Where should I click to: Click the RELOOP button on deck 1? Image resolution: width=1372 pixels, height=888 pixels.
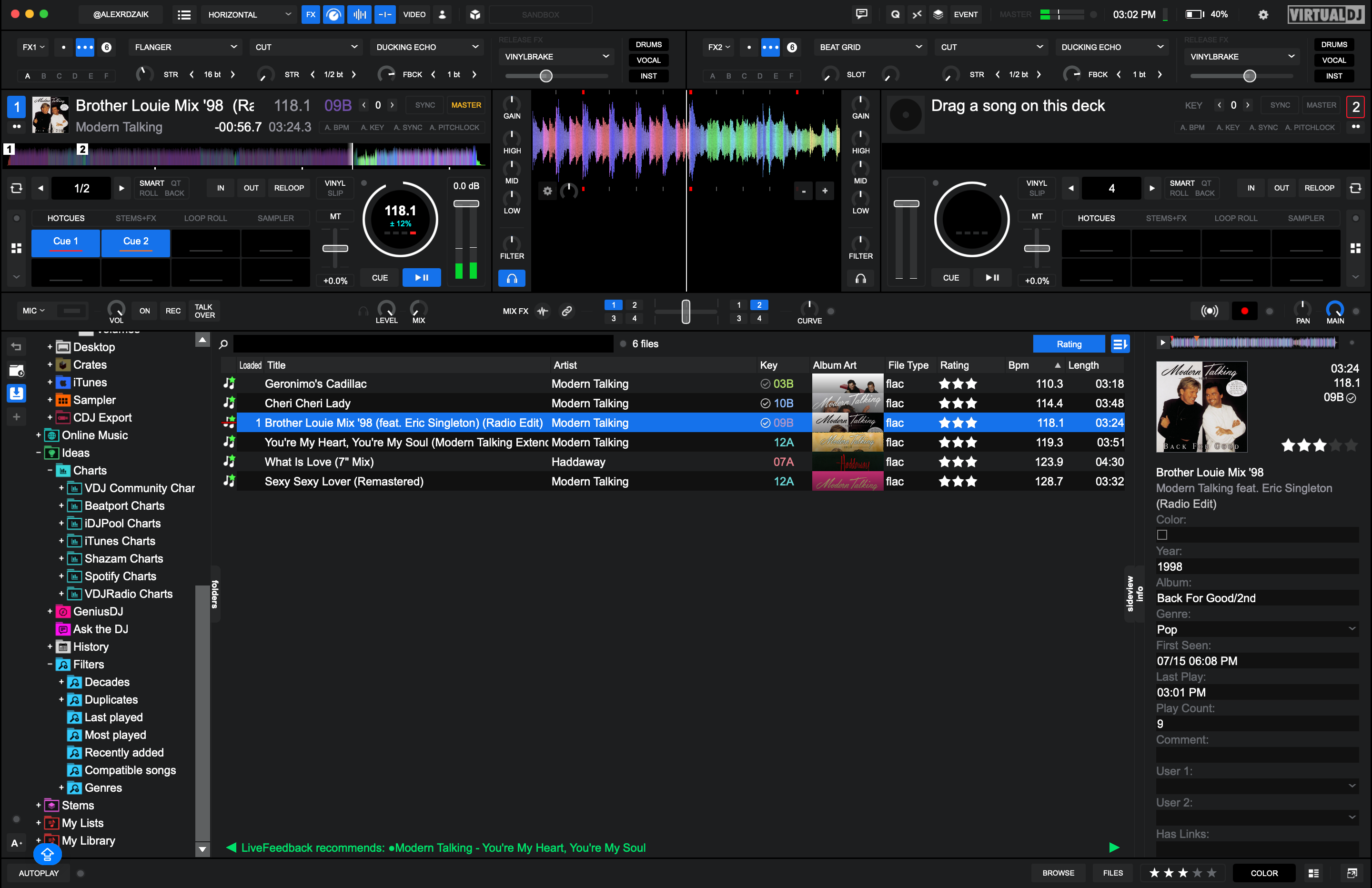point(289,188)
